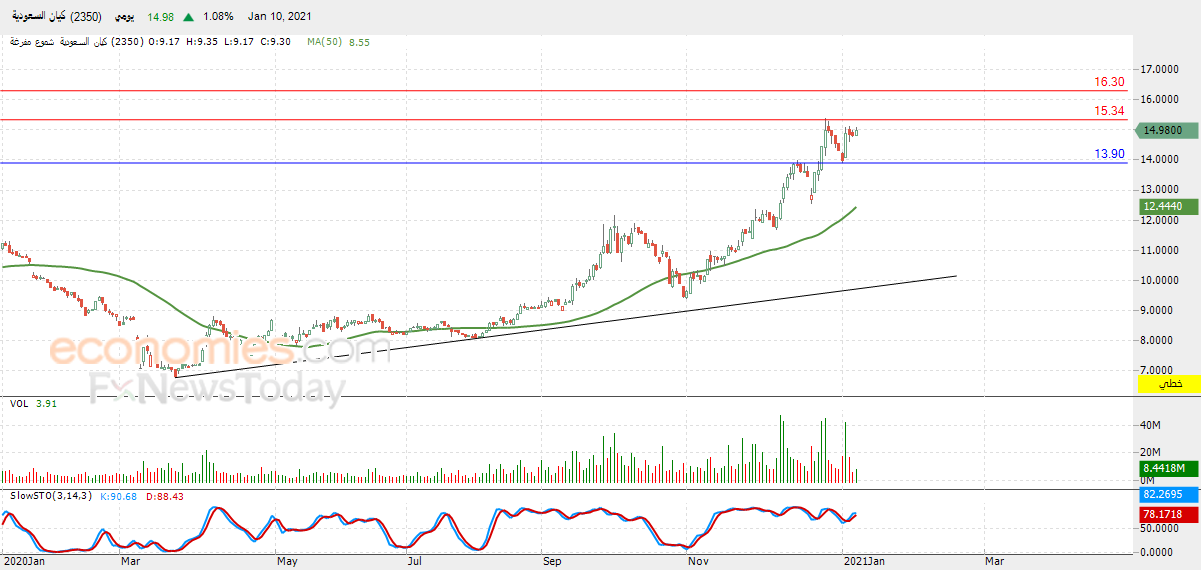The image size is (1201, 570).
Task: Click the May time axis label
Action: (288, 563)
